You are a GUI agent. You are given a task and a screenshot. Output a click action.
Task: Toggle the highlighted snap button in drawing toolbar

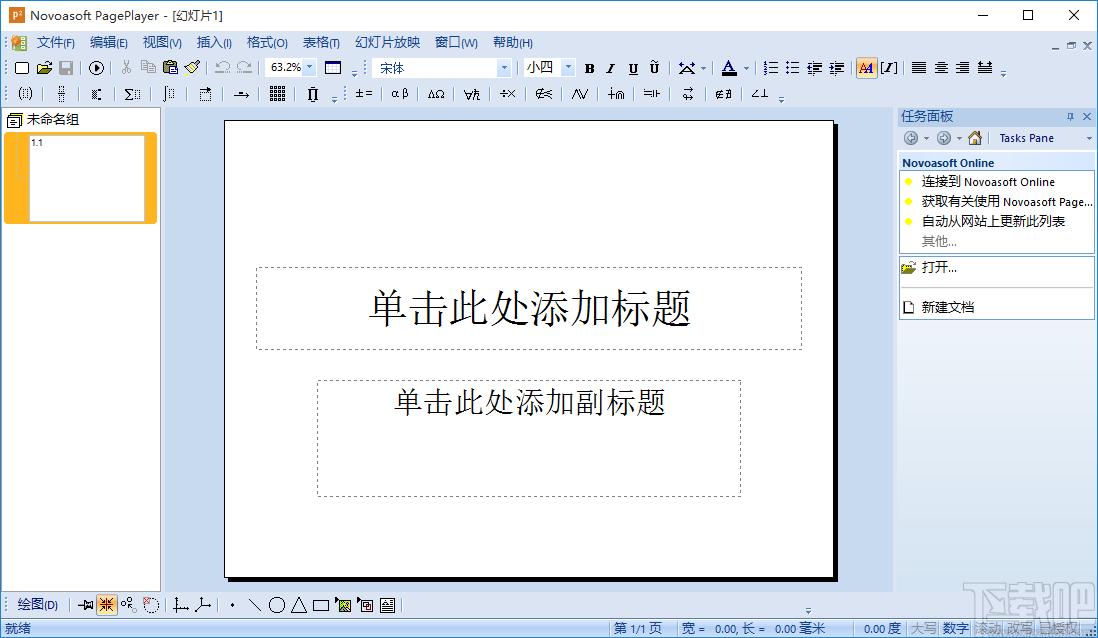pos(106,605)
